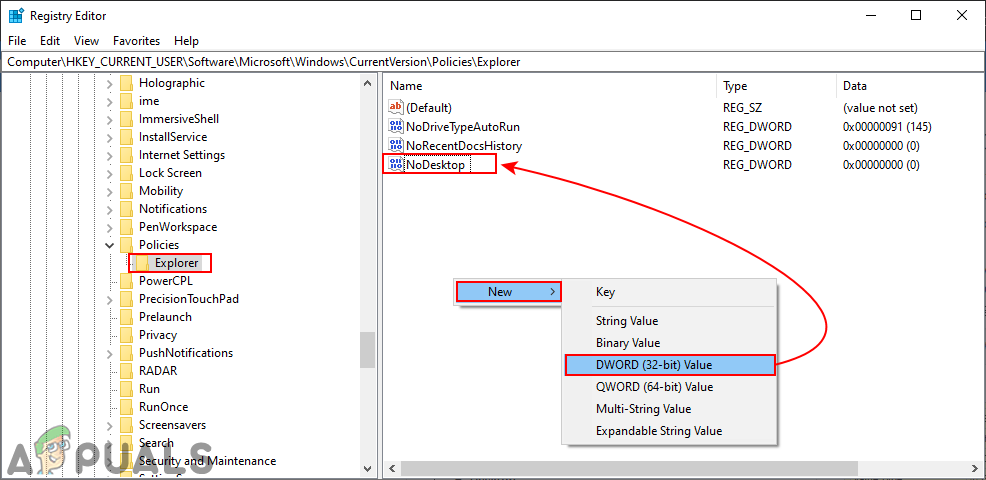Open the New submenu in context menu
The height and width of the screenshot is (480, 986).
[x=508, y=292]
